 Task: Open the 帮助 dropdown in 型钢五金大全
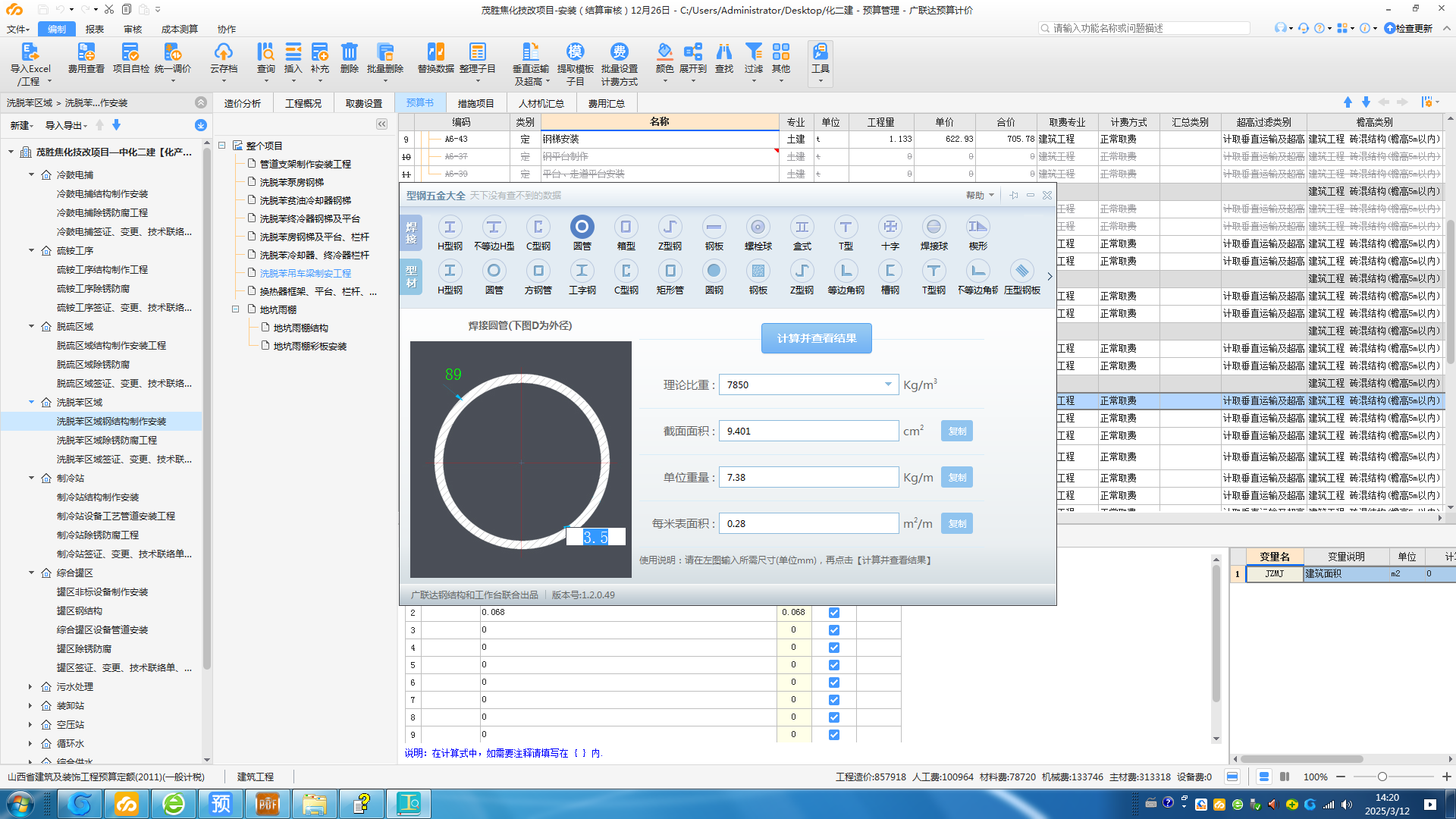980,196
